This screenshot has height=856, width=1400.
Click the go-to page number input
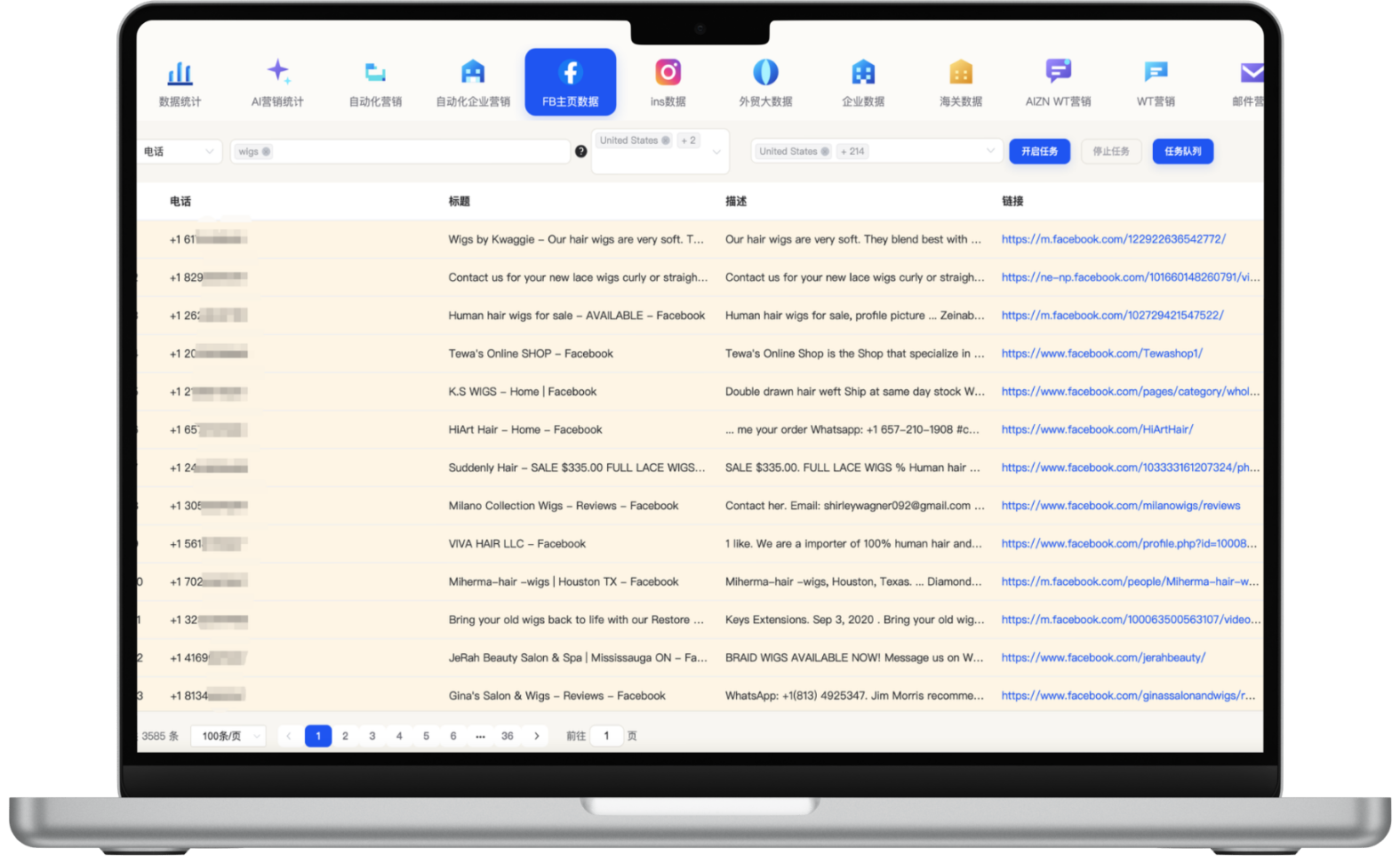(x=606, y=736)
